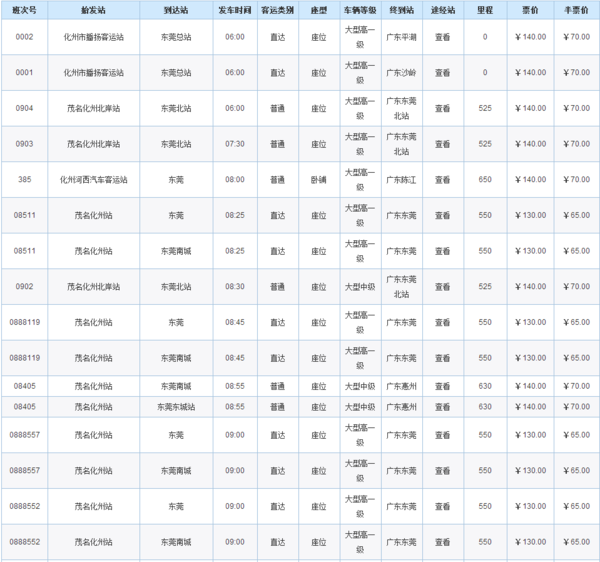The height and width of the screenshot is (562, 600).
Task: Click the 途经站 column header
Action: (442, 8)
